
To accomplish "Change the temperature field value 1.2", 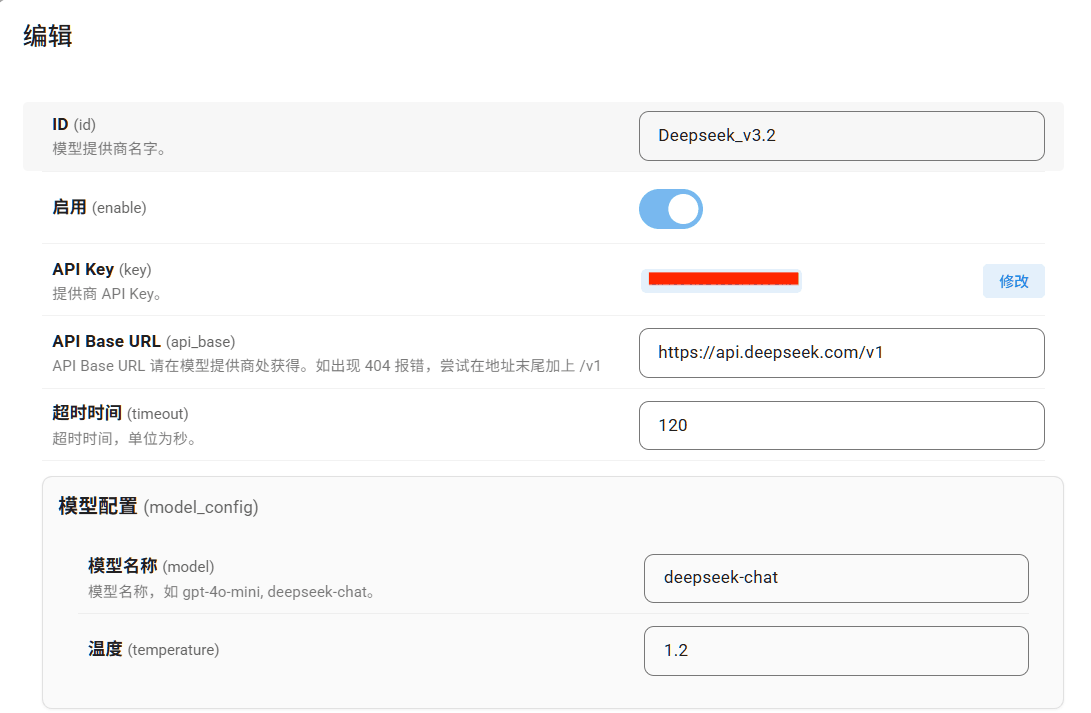I will [836, 651].
